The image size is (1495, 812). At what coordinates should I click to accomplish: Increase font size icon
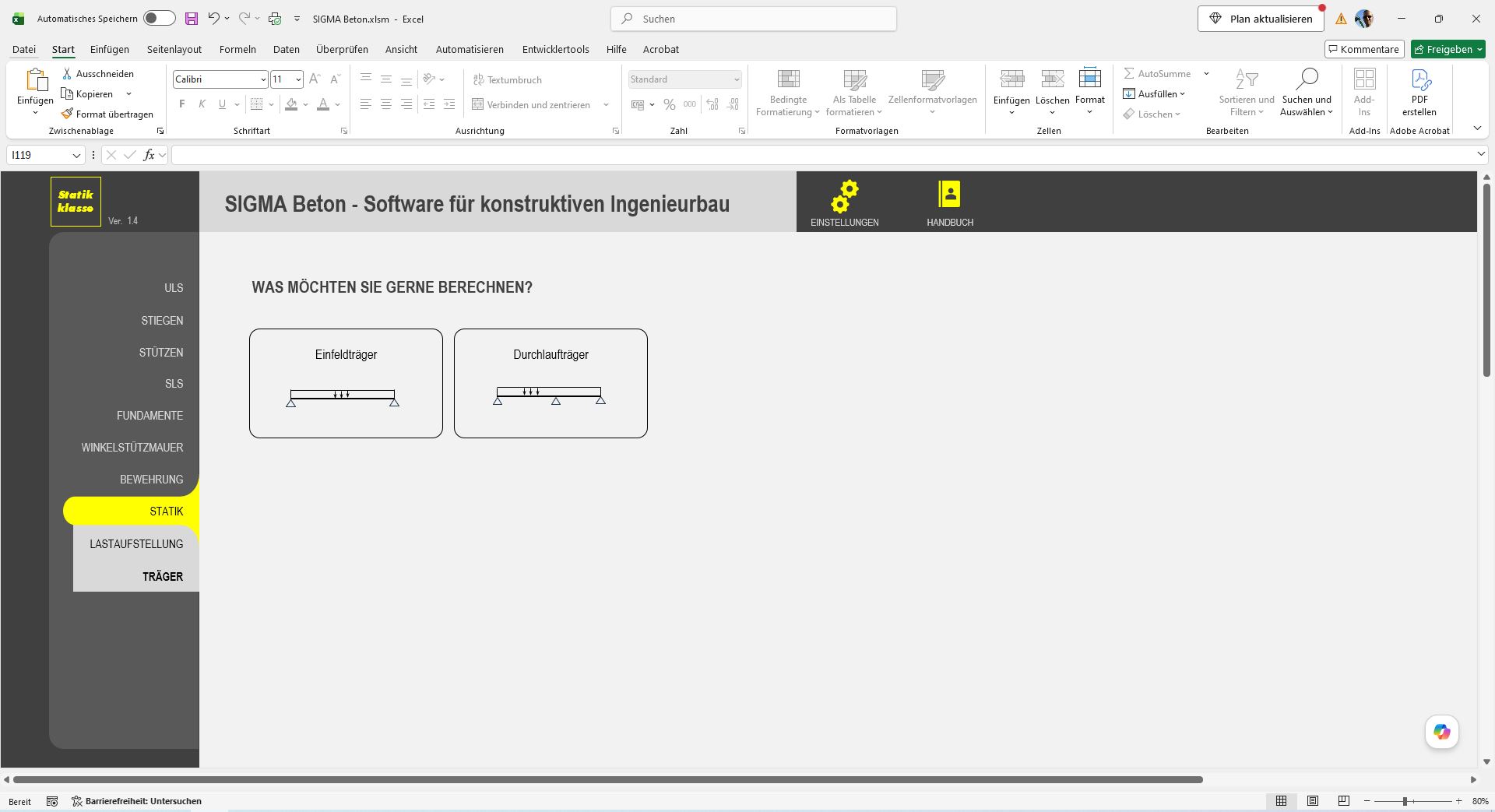coord(315,79)
